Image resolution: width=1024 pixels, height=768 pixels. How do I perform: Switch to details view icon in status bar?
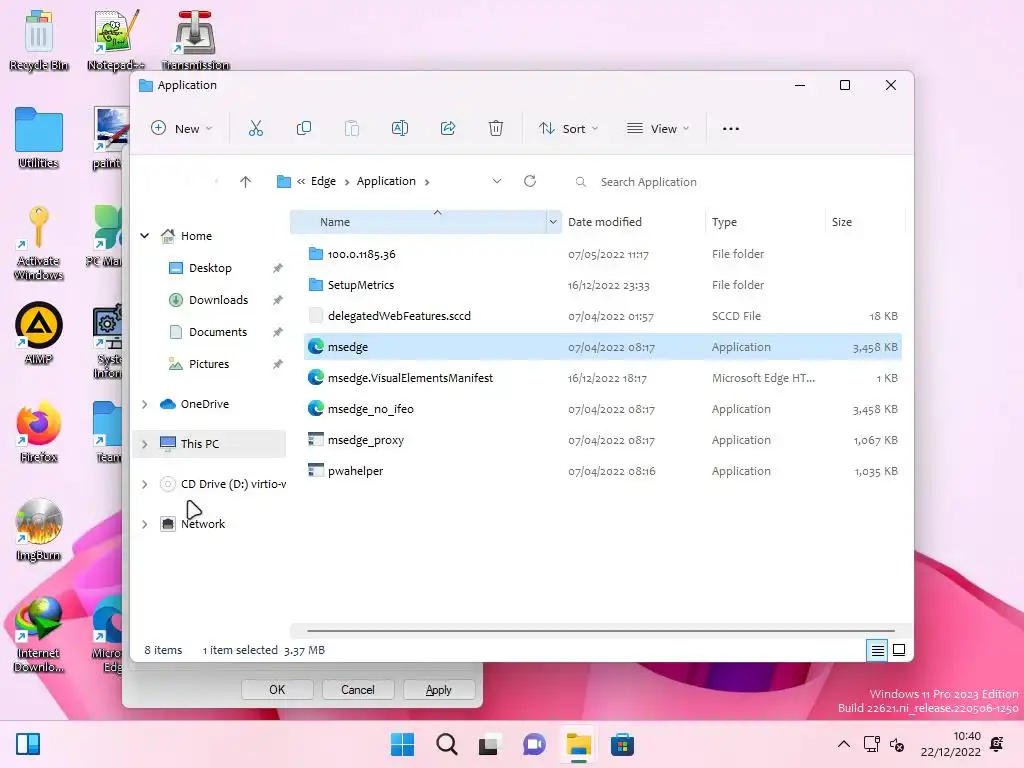pyautogui.click(x=877, y=650)
